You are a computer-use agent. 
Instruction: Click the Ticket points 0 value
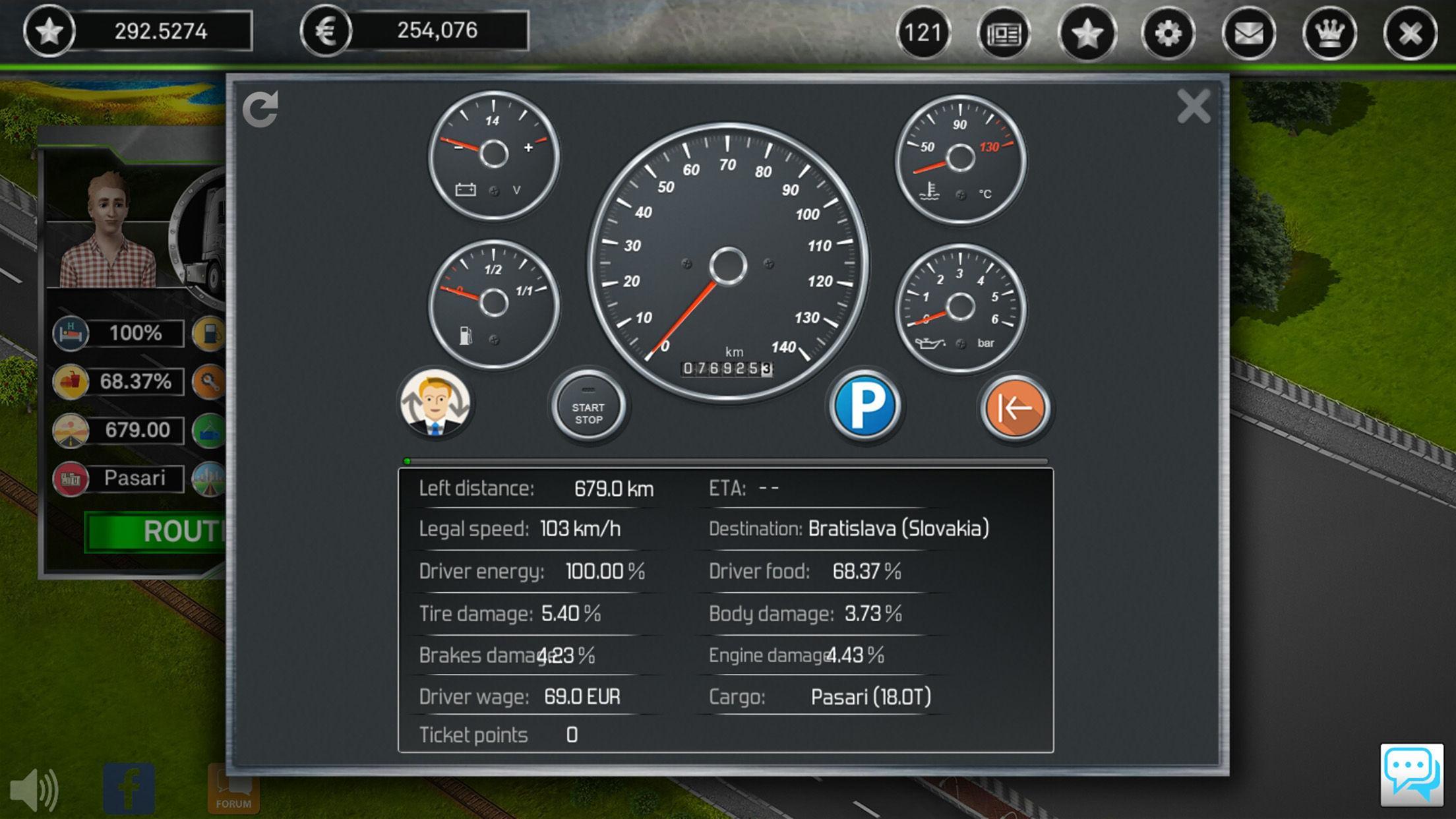pyautogui.click(x=572, y=735)
